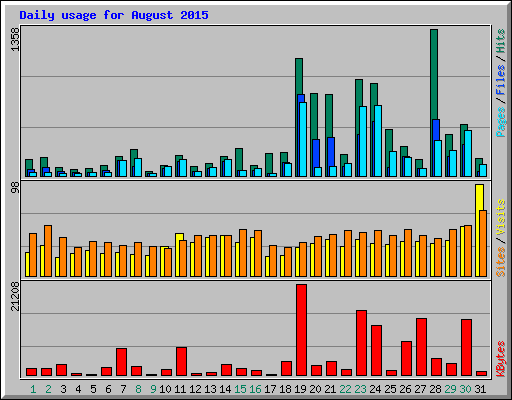Click the orange sites bar for day 15
512x400 pixels.
click(243, 253)
